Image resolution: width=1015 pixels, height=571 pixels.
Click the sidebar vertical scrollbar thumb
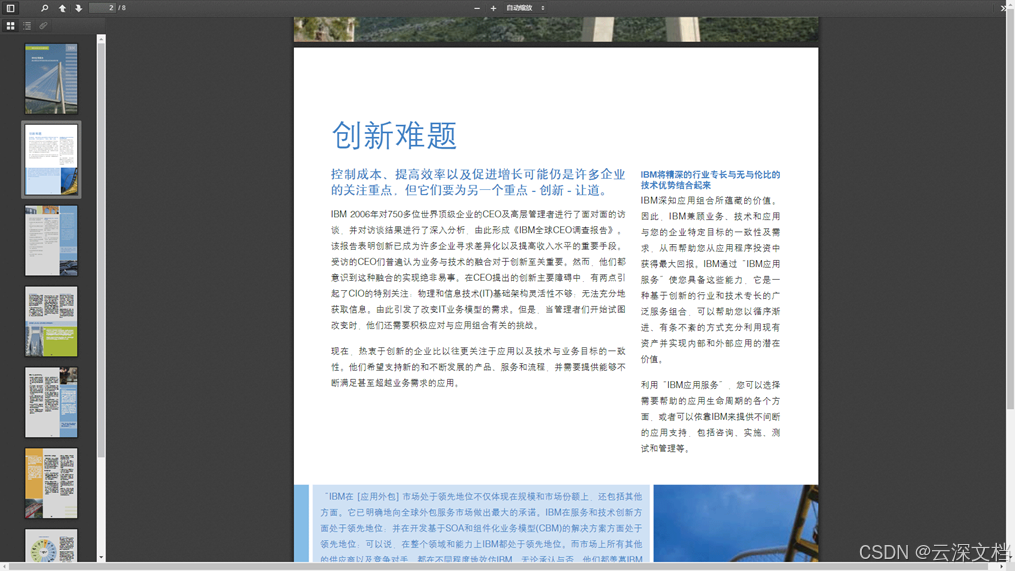(x=101, y=251)
